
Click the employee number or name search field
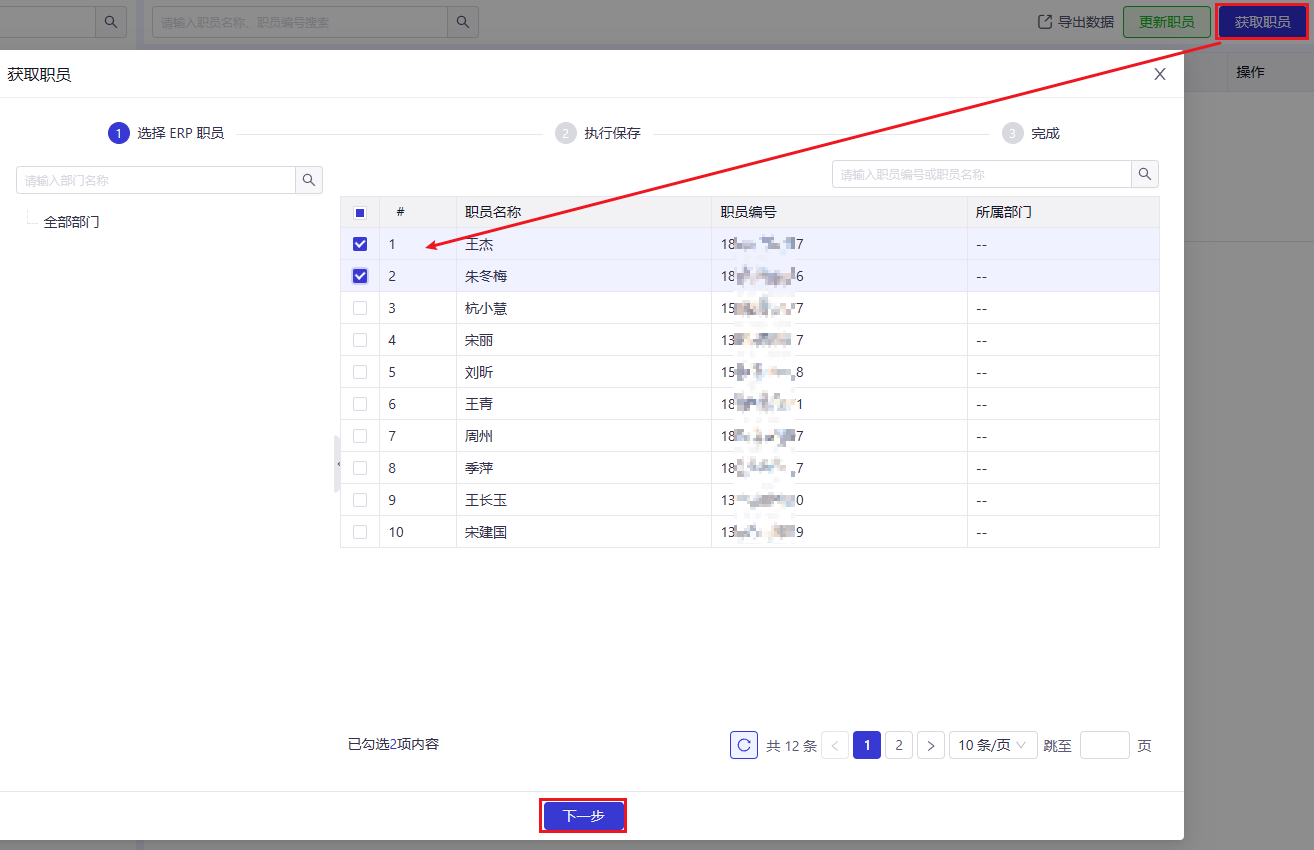pos(982,174)
